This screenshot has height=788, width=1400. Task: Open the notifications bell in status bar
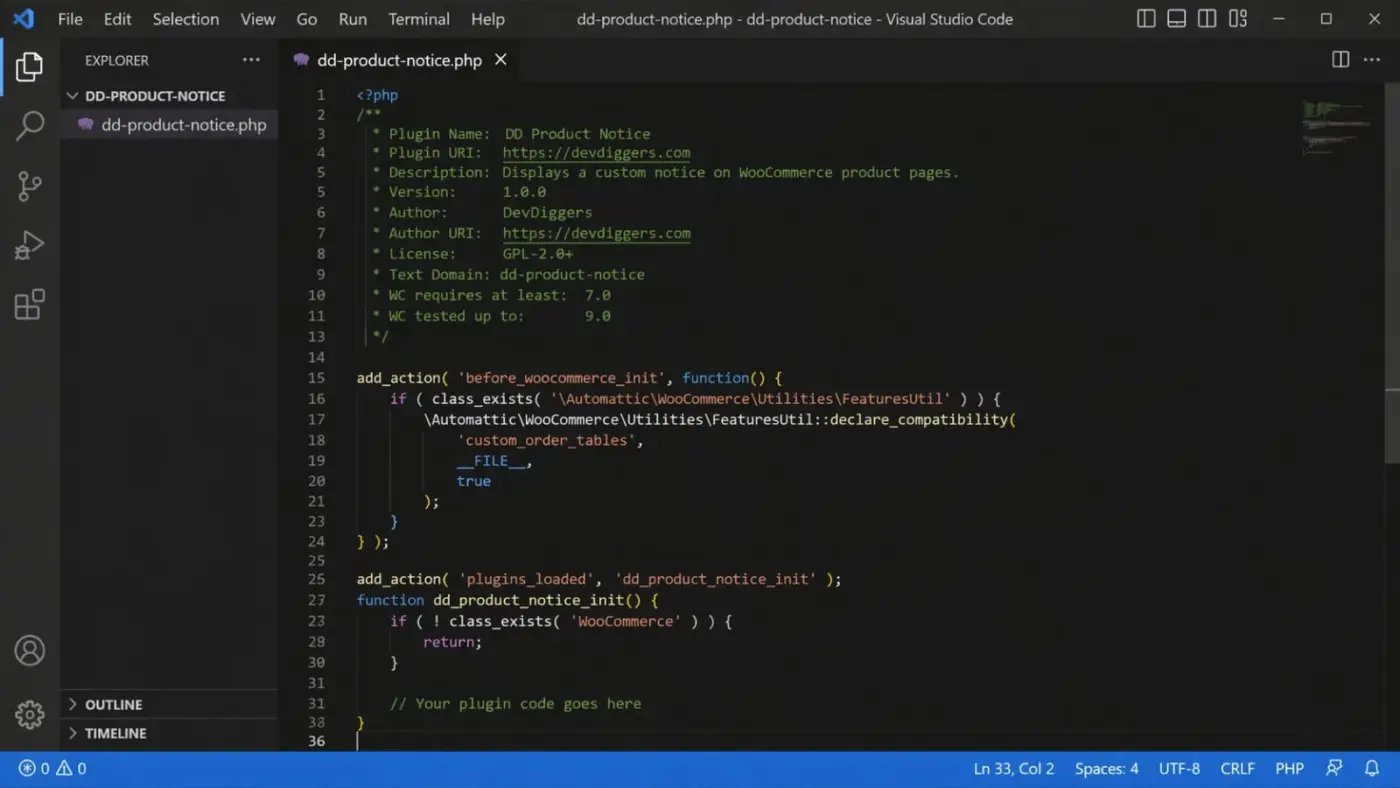tap(1372, 769)
